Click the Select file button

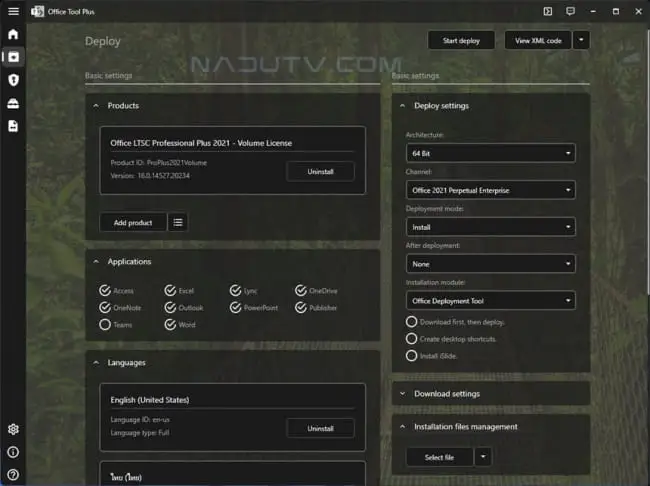pos(439,457)
